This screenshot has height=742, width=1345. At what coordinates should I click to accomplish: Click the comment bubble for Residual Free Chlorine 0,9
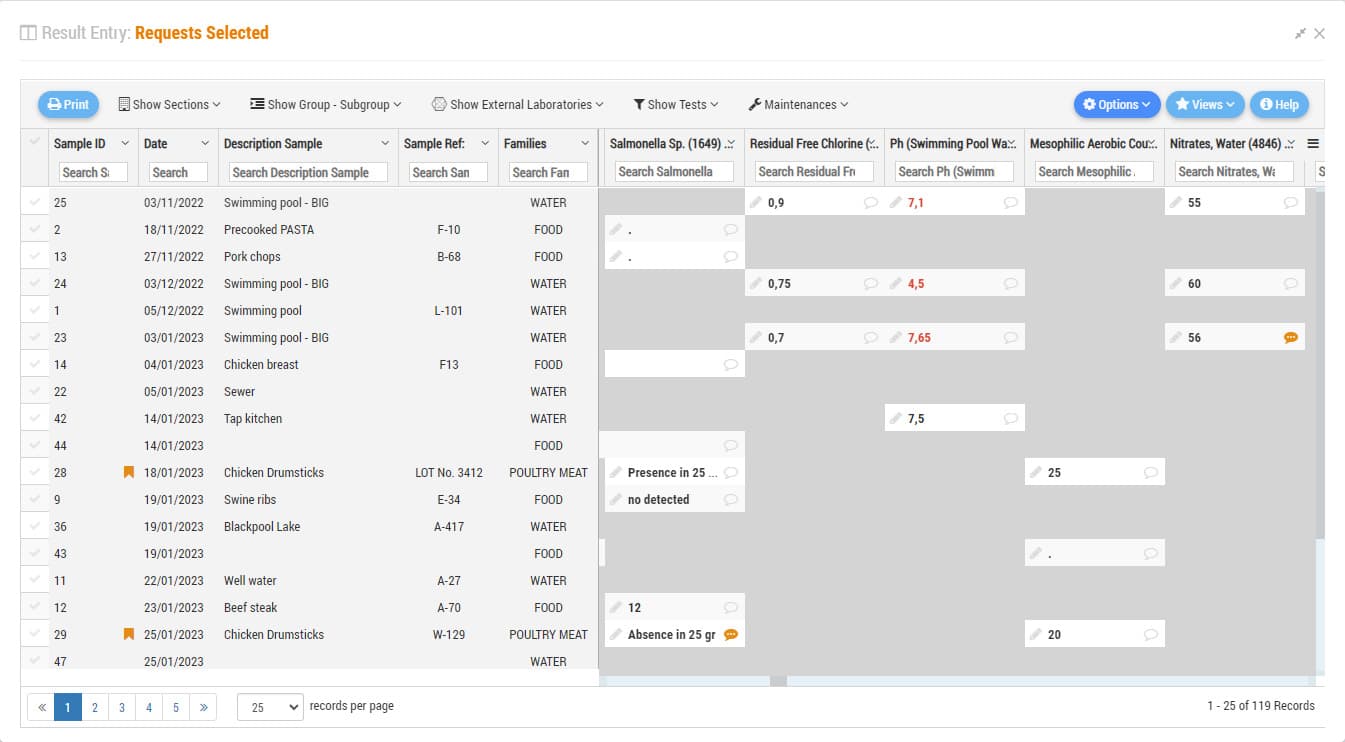tap(870, 203)
